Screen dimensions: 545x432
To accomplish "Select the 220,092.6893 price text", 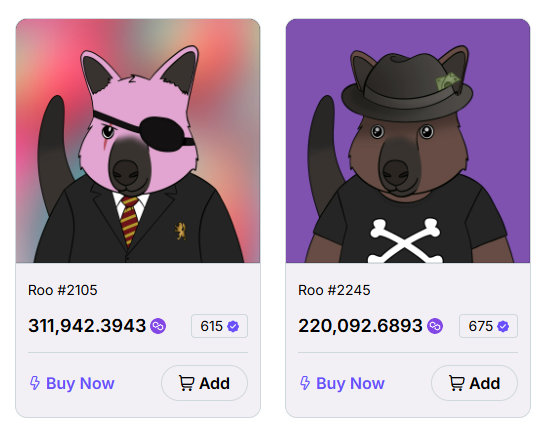I will tap(360, 326).
